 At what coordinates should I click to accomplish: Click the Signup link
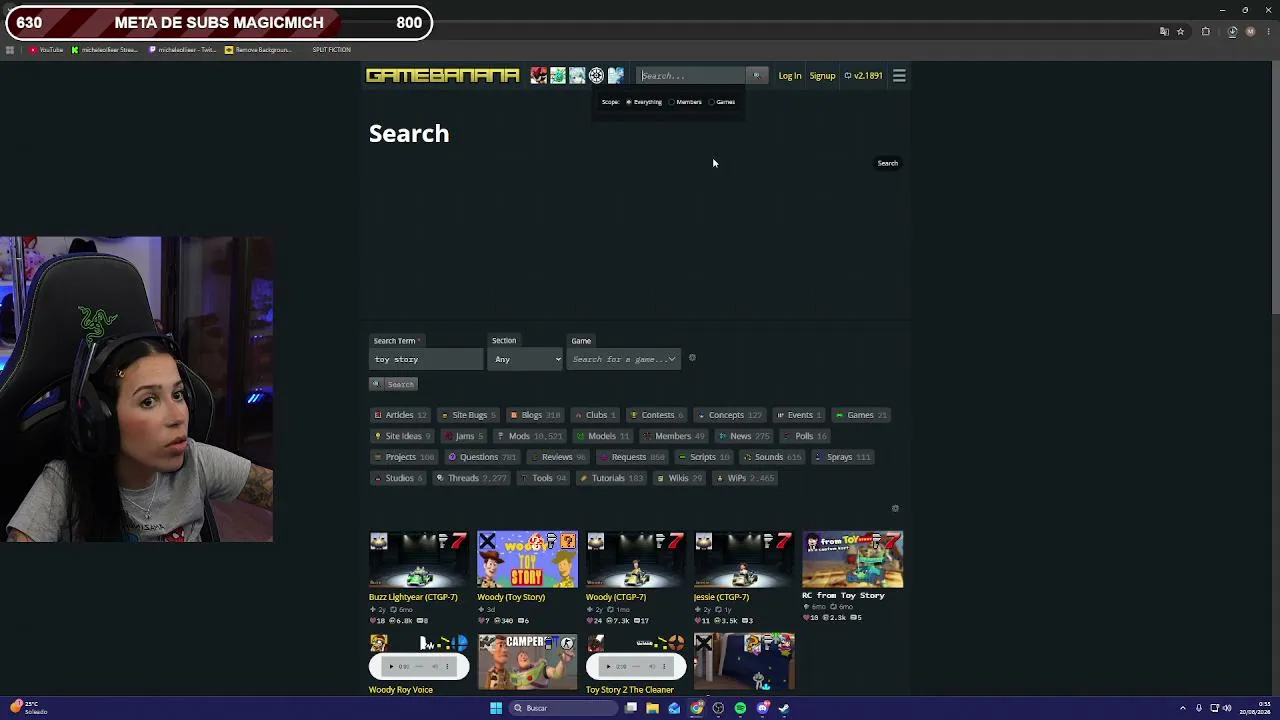822,76
